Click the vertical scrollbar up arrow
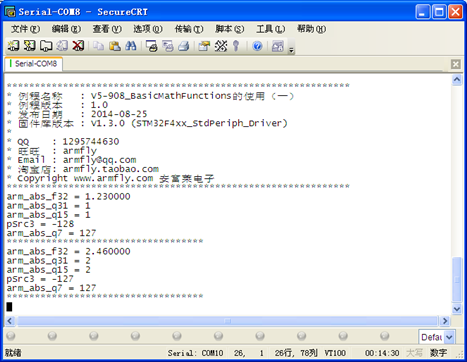 [x=457, y=80]
